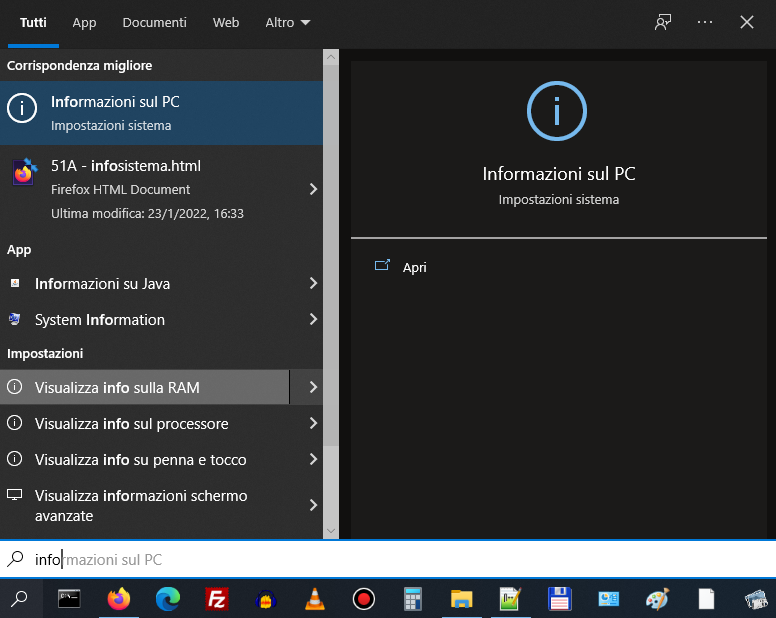This screenshot has width=776, height=618.
Task: Open the feedback person icon
Action: click(663, 22)
